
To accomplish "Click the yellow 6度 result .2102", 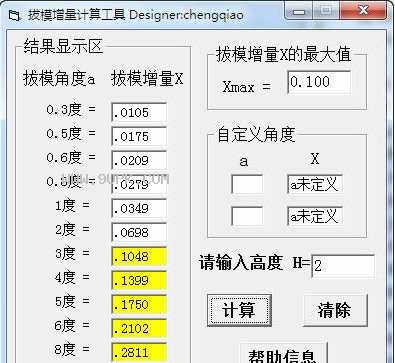I will (x=139, y=328).
